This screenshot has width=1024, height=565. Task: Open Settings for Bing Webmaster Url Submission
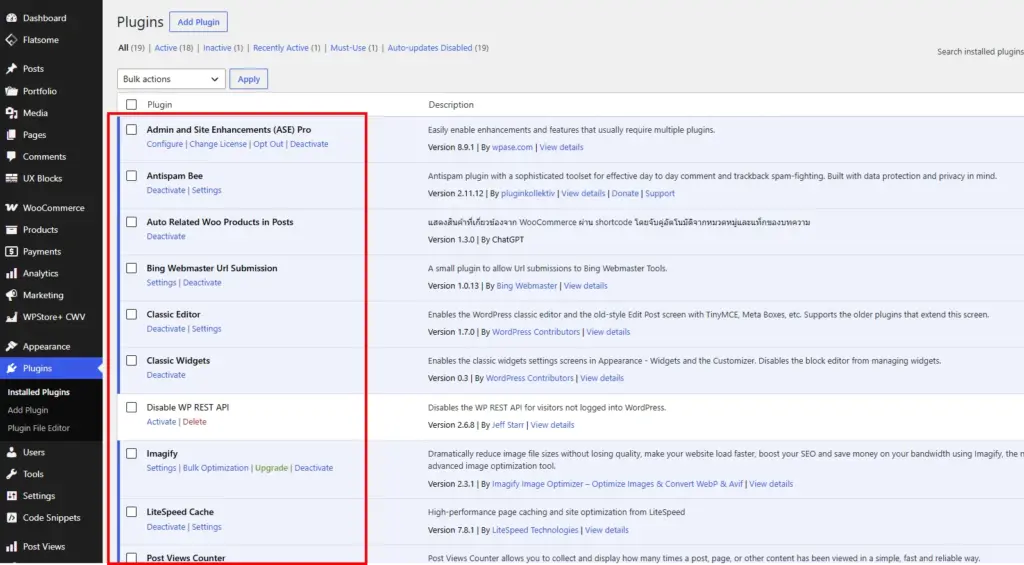(x=161, y=283)
